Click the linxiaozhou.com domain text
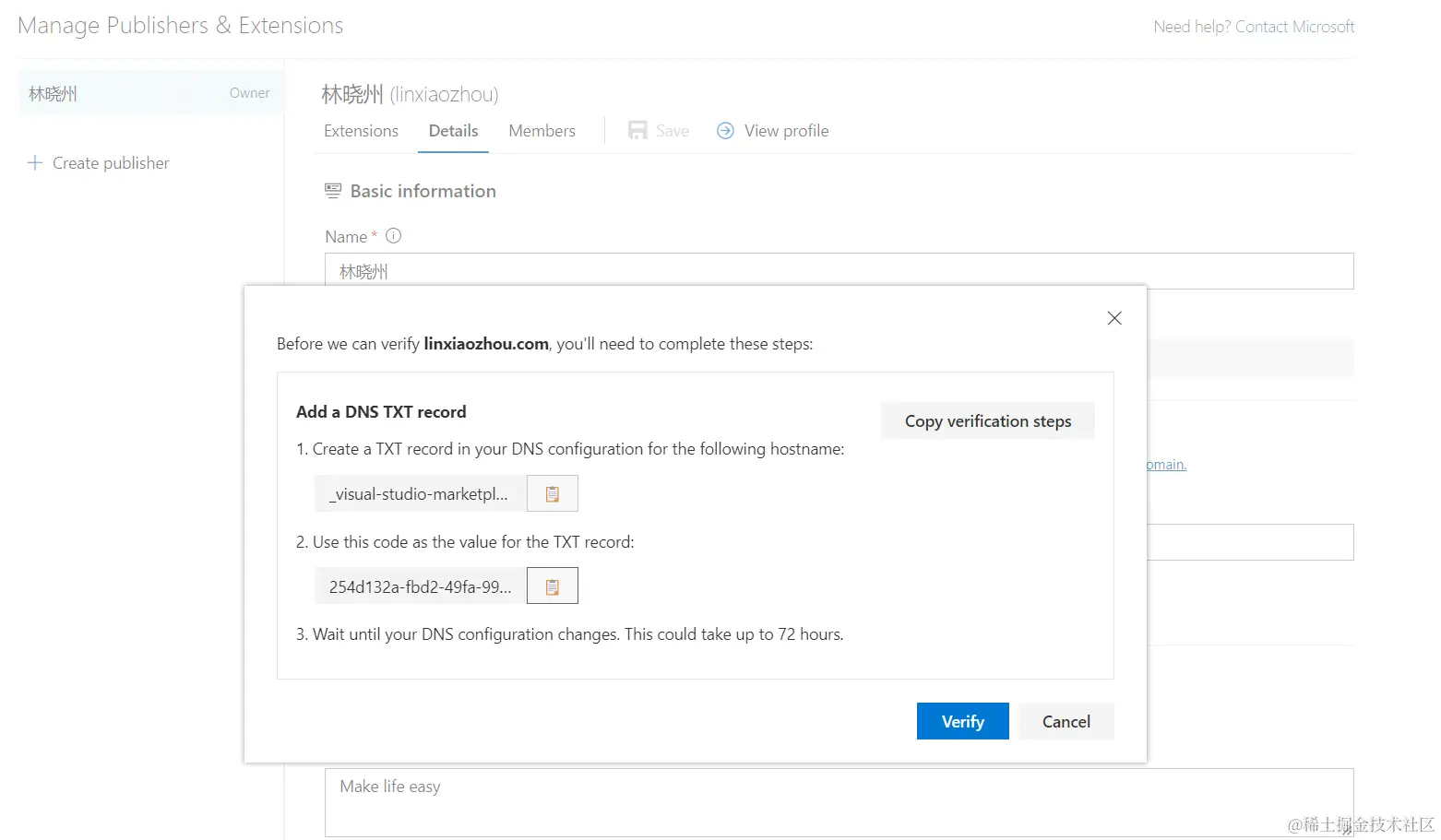The image size is (1441, 840). pyautogui.click(x=486, y=344)
